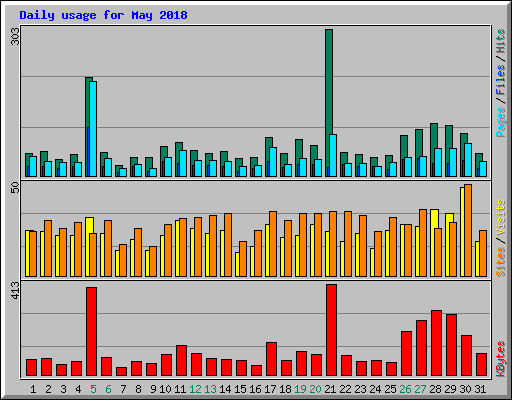
Task: Click day label '31' on the x-axis
Action: 480,389
